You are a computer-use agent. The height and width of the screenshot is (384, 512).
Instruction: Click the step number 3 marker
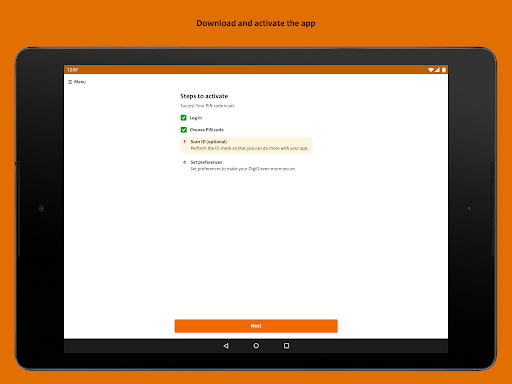tap(184, 142)
